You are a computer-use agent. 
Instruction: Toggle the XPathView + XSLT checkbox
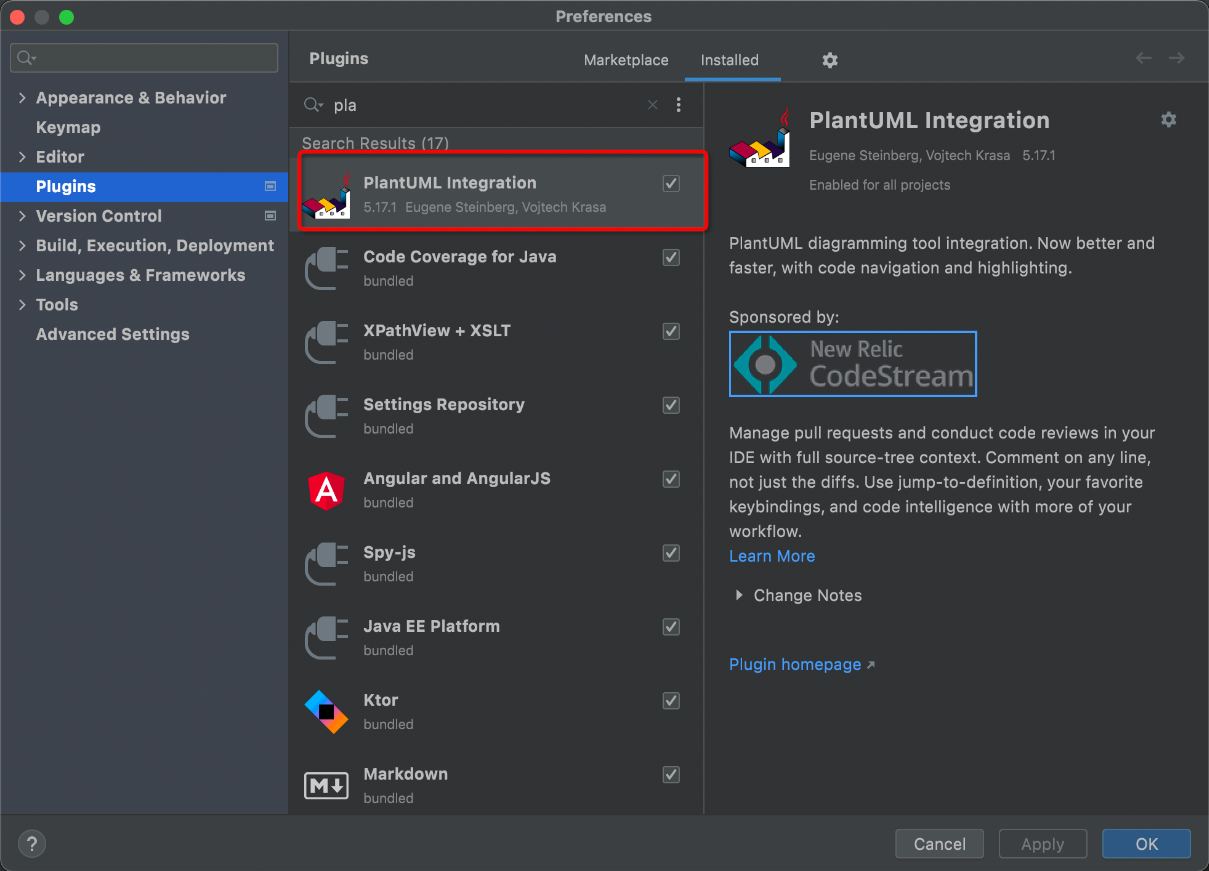pyautogui.click(x=671, y=331)
